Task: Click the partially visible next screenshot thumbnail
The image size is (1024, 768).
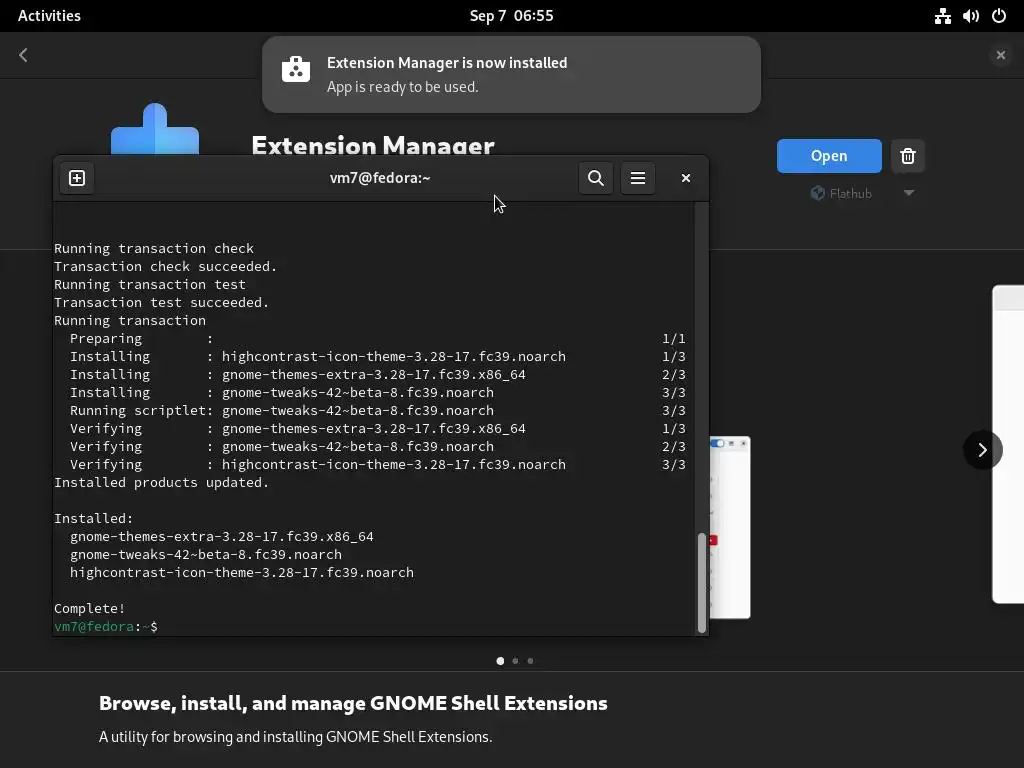Action: pyautogui.click(x=1008, y=444)
